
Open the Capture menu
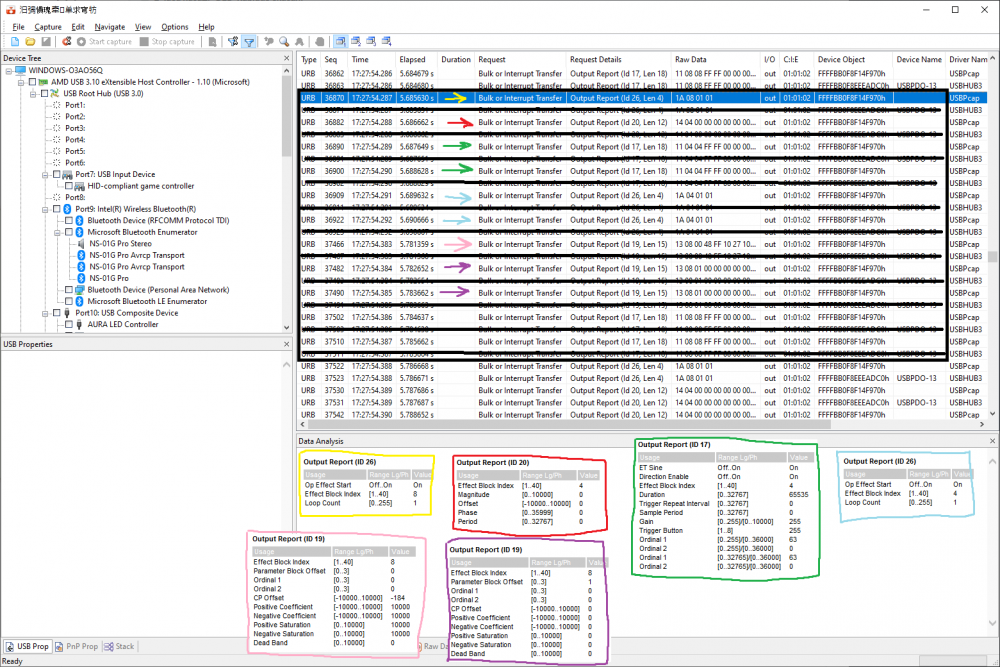click(x=48, y=27)
